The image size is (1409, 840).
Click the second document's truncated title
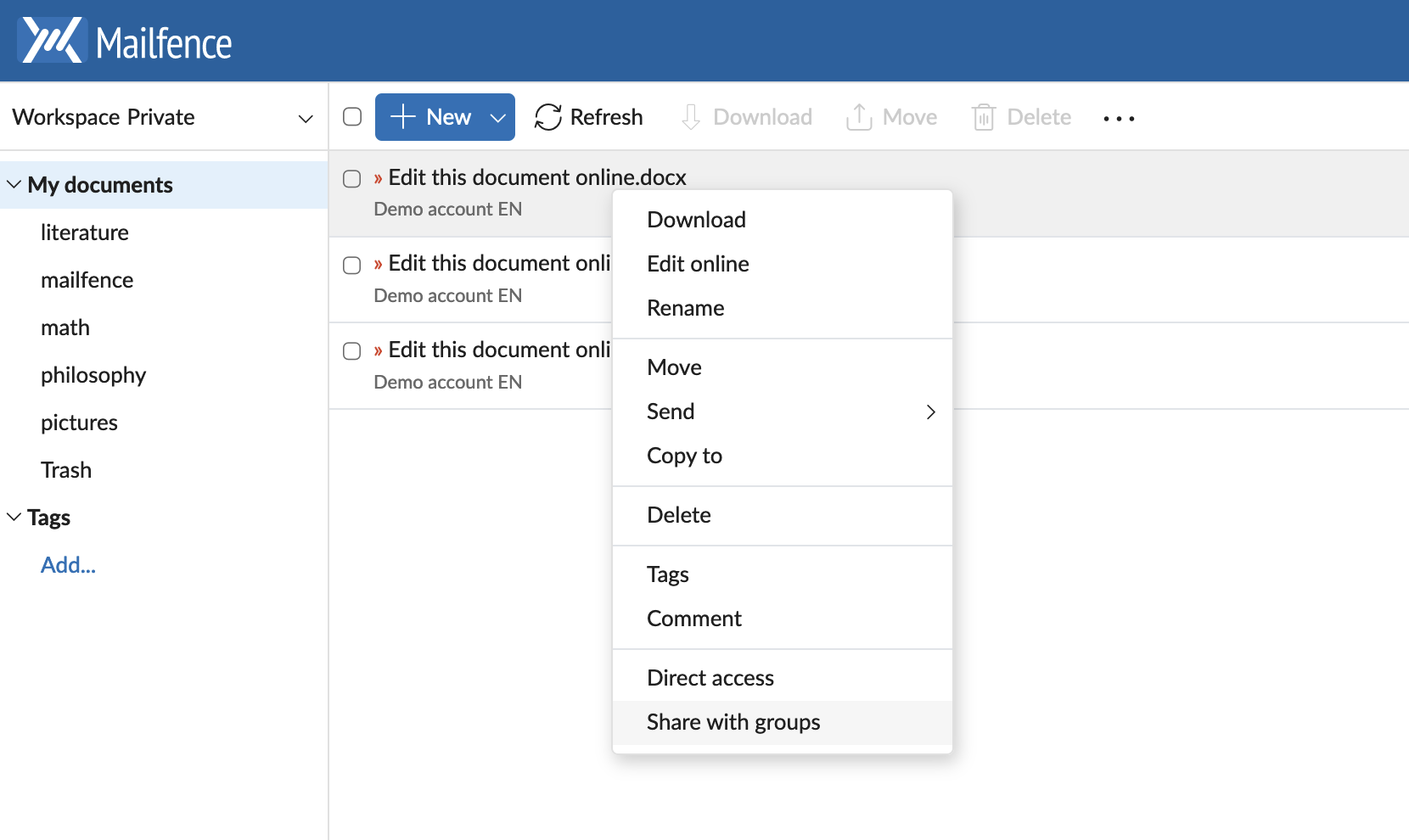point(499,263)
